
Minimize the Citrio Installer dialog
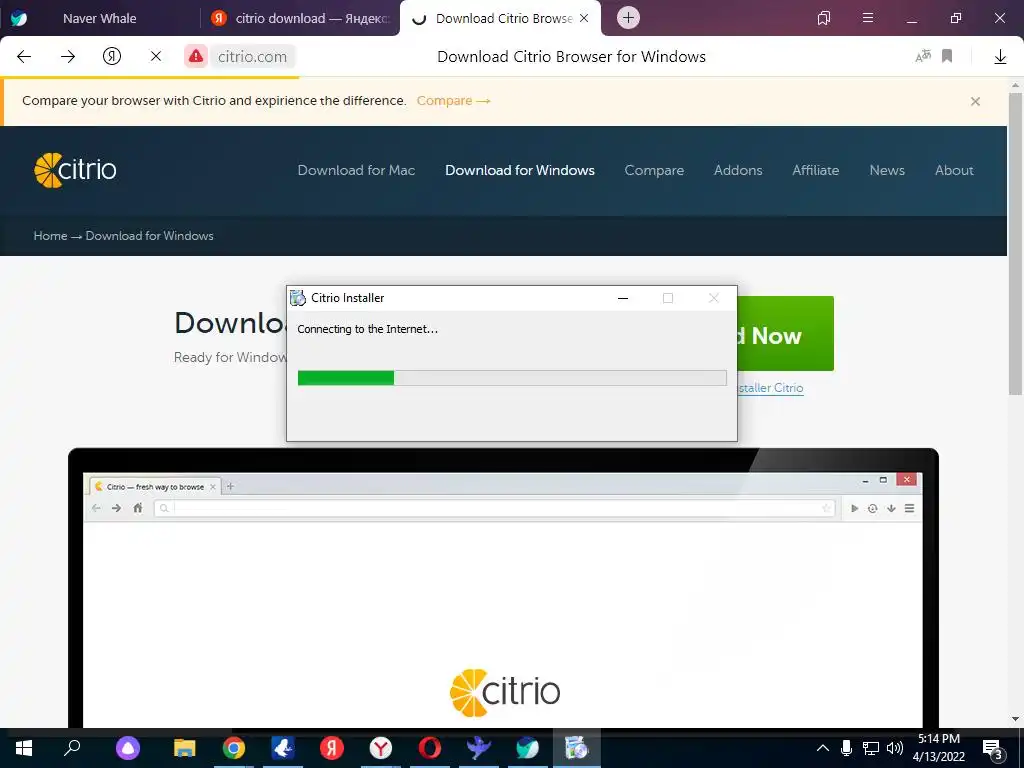point(623,298)
